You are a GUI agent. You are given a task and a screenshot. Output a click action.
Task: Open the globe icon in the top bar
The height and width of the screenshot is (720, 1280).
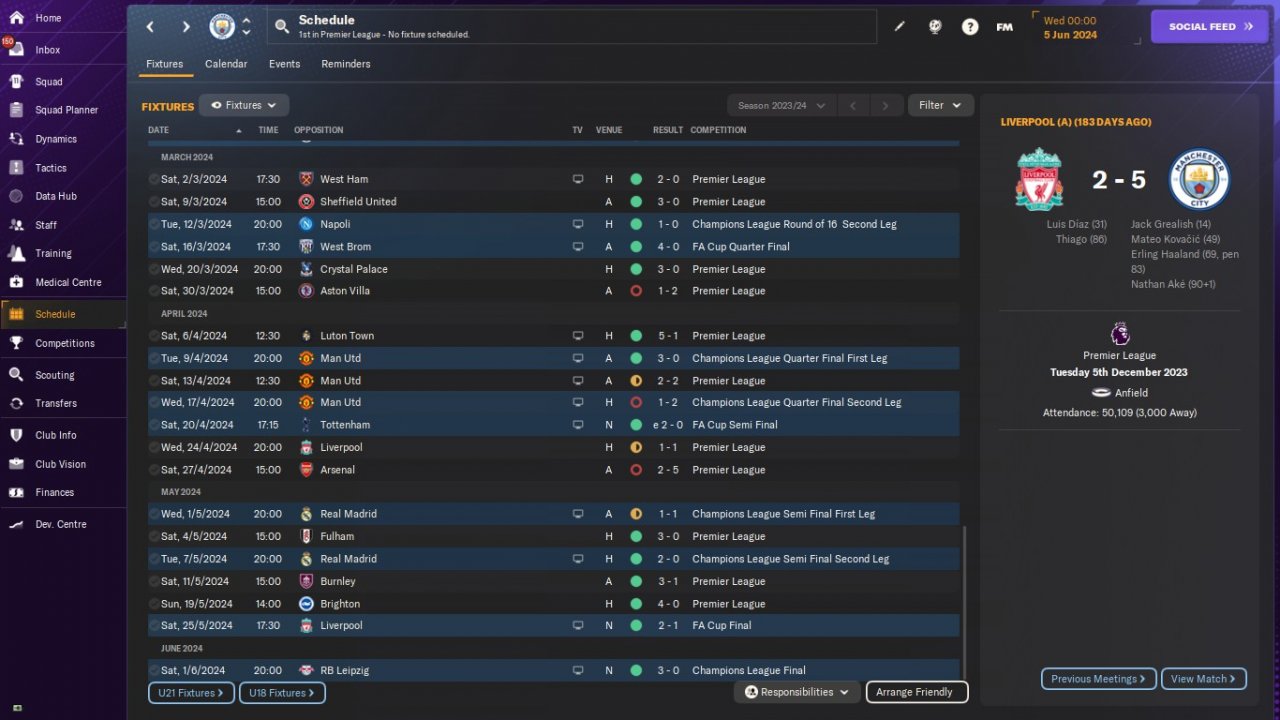935,27
